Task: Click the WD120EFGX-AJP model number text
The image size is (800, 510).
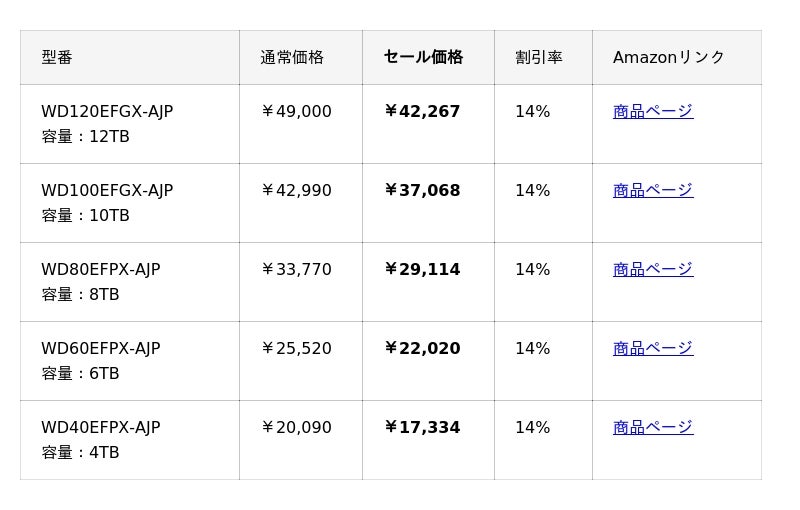Action: (x=107, y=111)
